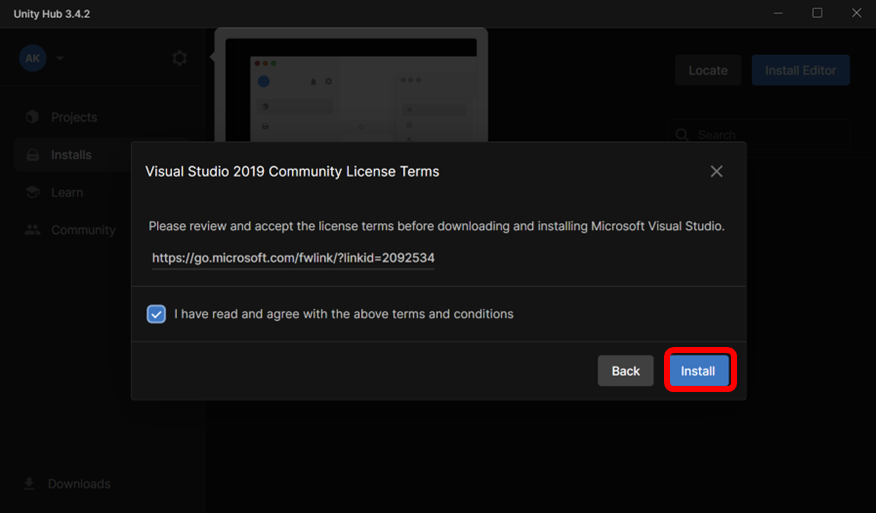Click the AK account avatar
Screen dimensions: 876x513
coord(32,58)
